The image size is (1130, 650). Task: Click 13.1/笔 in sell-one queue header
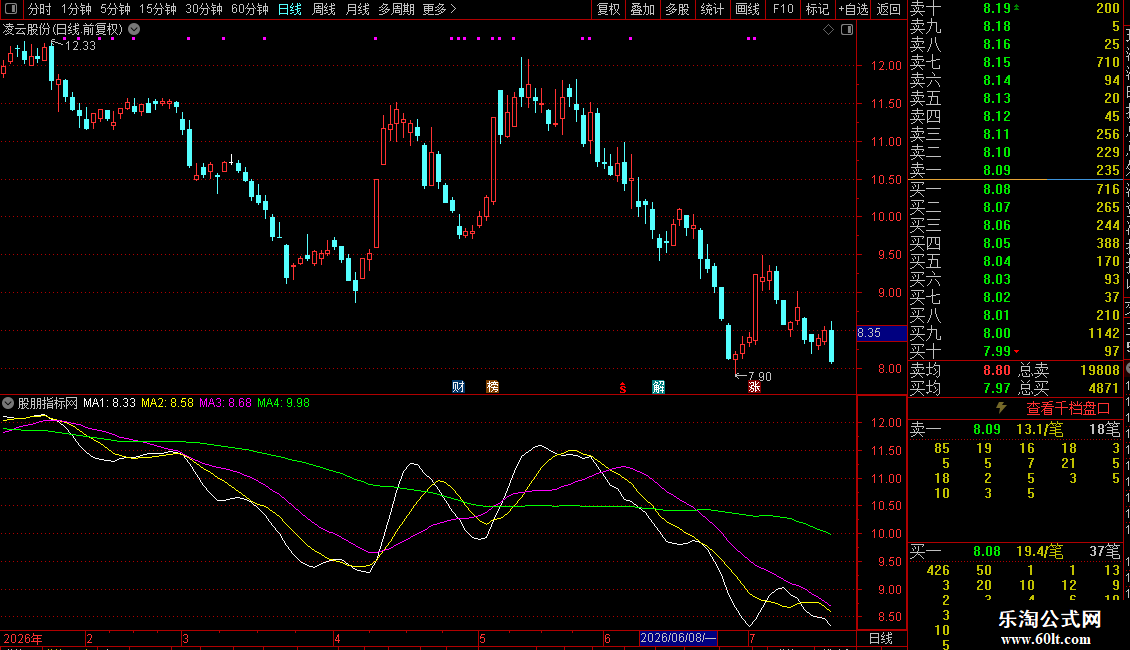[1039, 429]
